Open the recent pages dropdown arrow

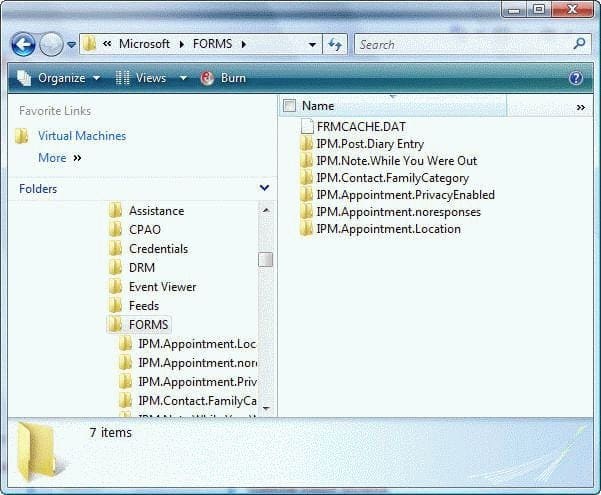click(x=71, y=45)
